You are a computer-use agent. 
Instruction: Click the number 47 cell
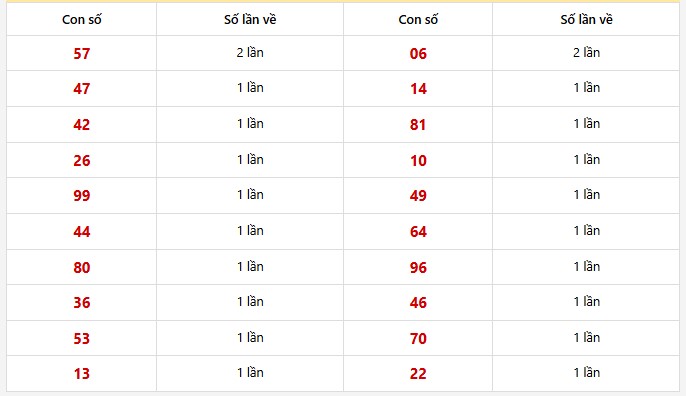(x=82, y=89)
